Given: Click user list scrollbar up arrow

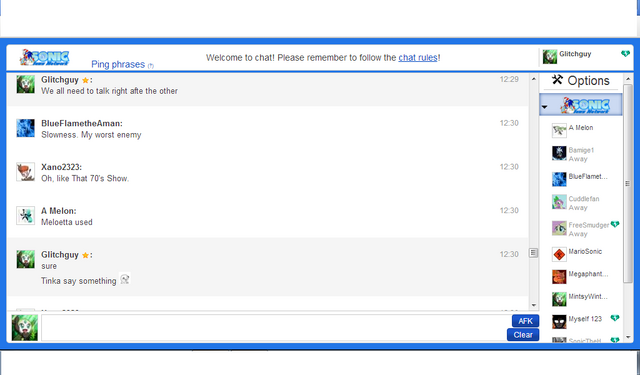Looking at the screenshot, I should pos(628,79).
